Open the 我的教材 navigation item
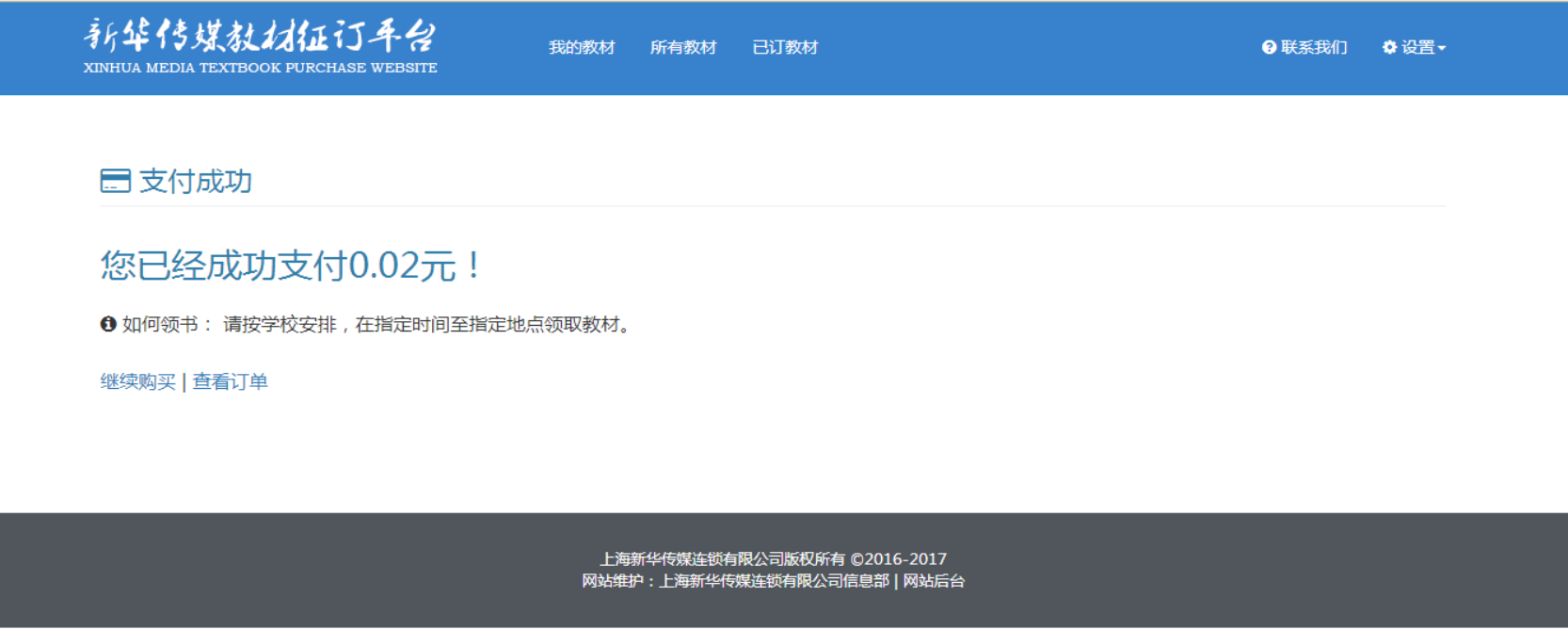Viewport: 1568px width, 630px height. pos(582,47)
